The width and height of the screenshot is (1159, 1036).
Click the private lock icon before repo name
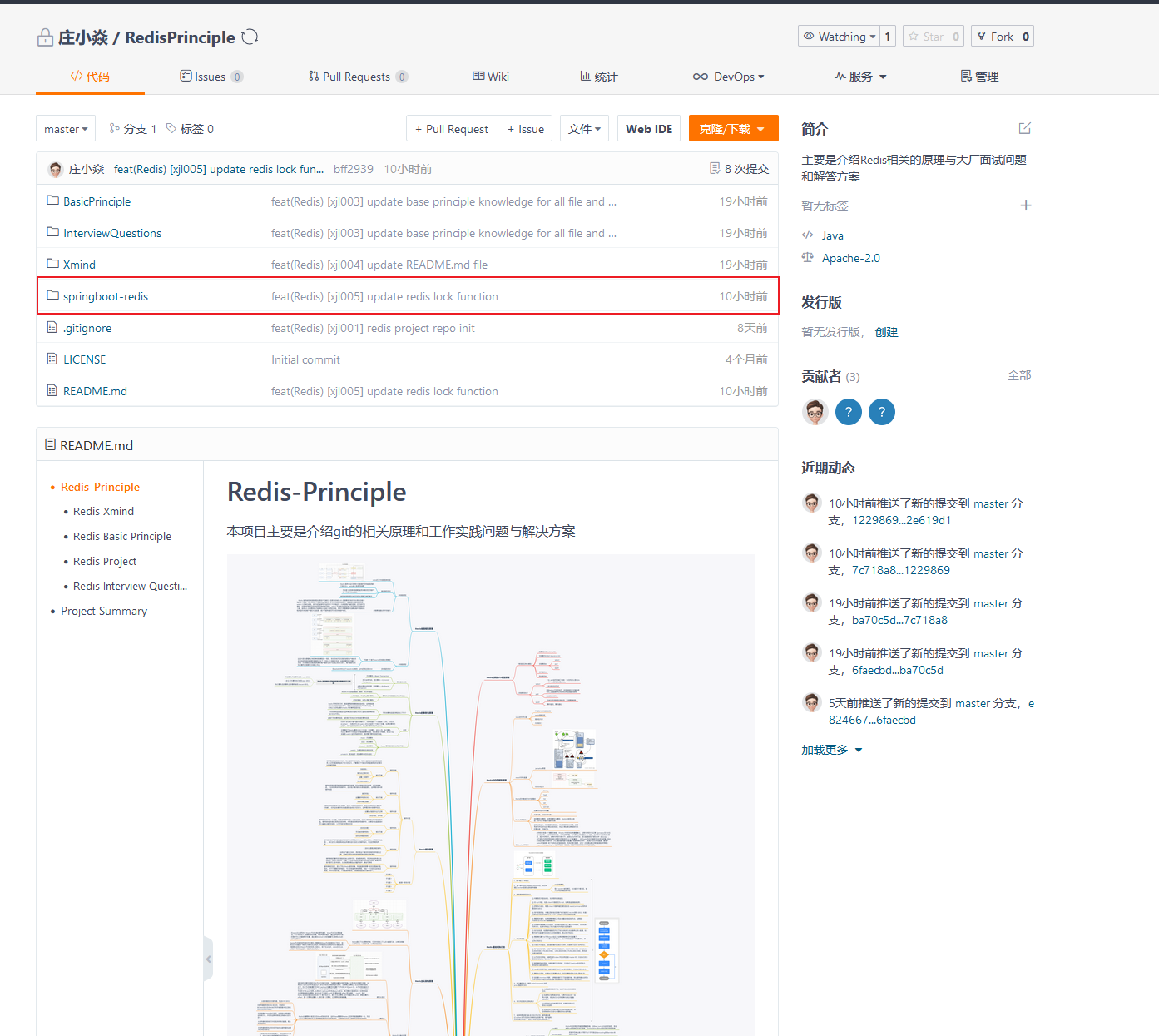coord(45,37)
